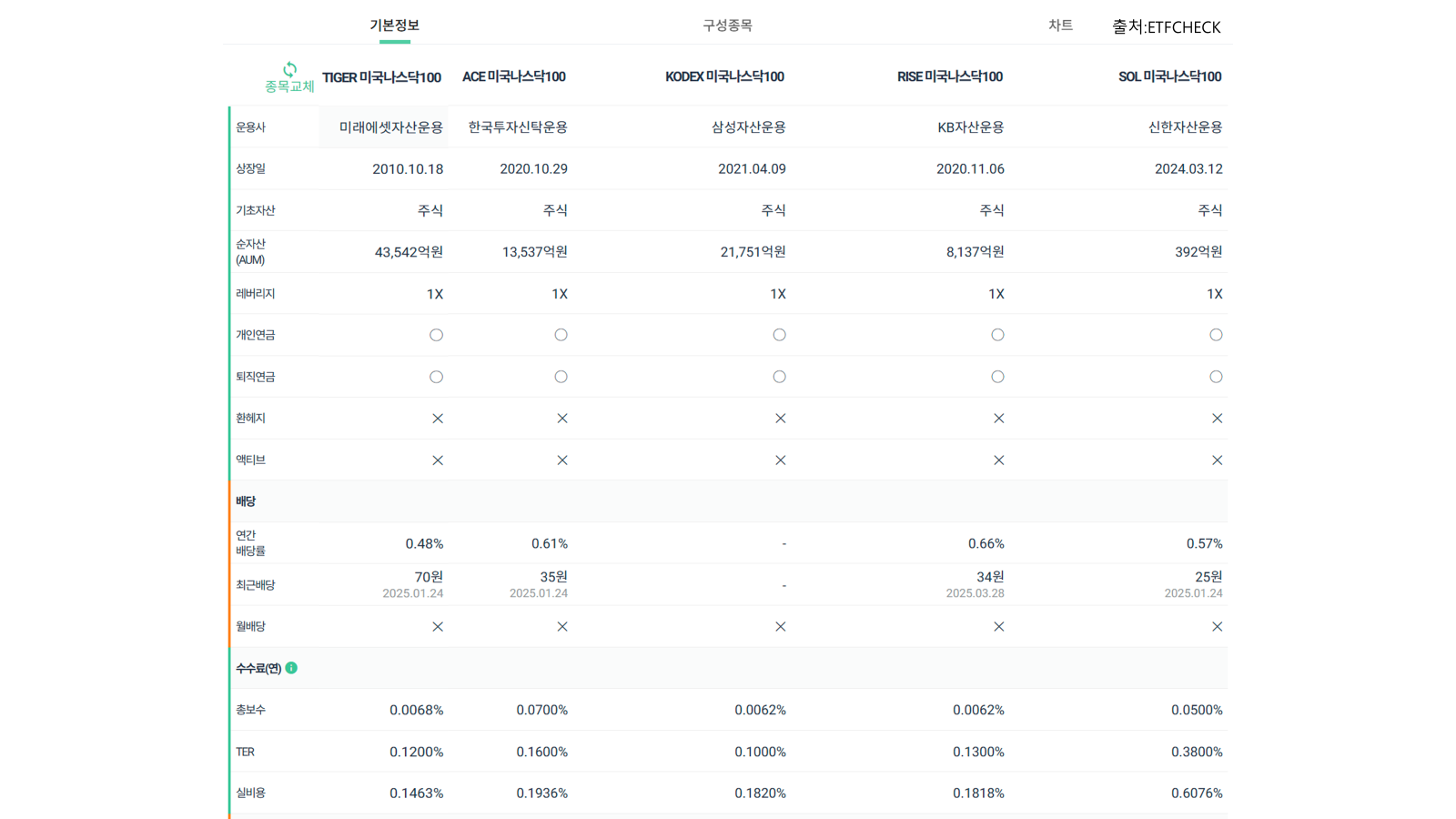Click AUM value 21,751억원
The image size is (1456, 819).
[753, 252]
